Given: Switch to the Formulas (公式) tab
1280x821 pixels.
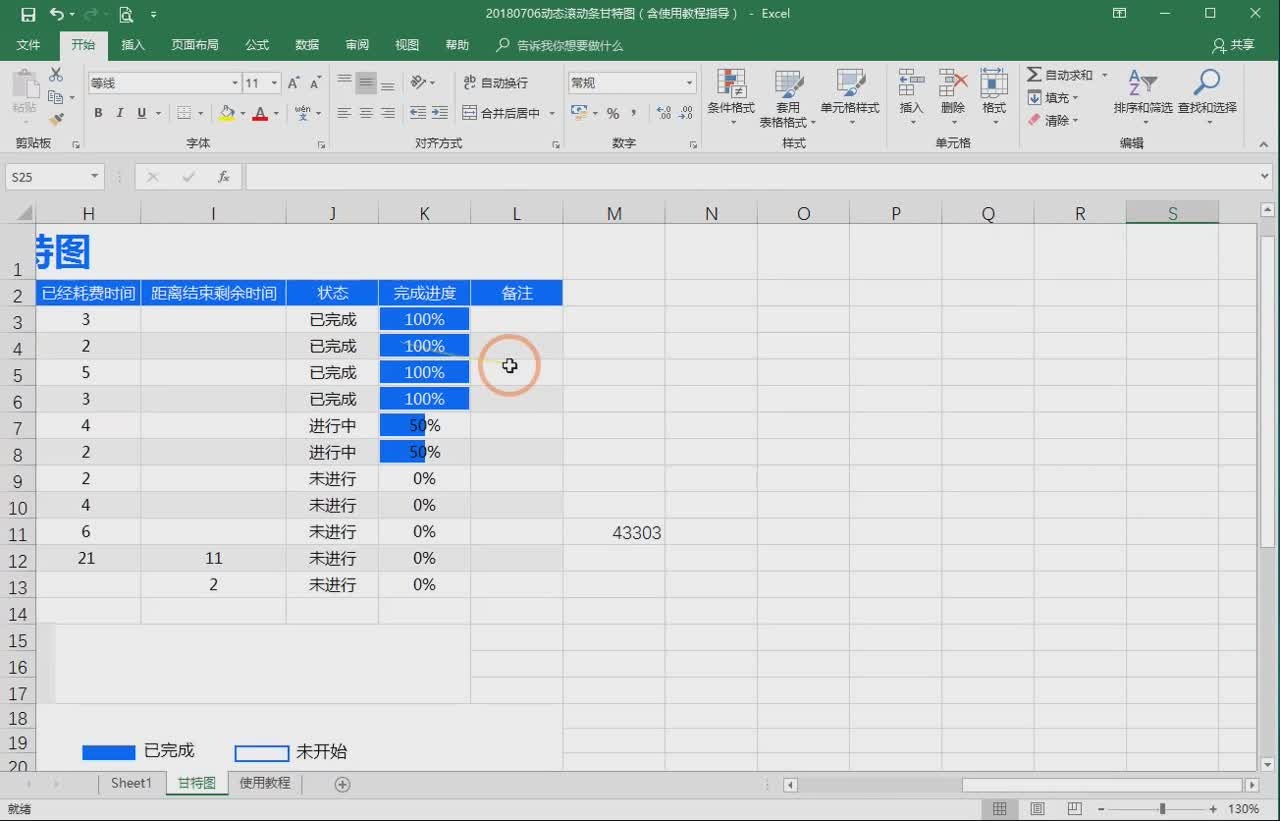Looking at the screenshot, I should 257,45.
